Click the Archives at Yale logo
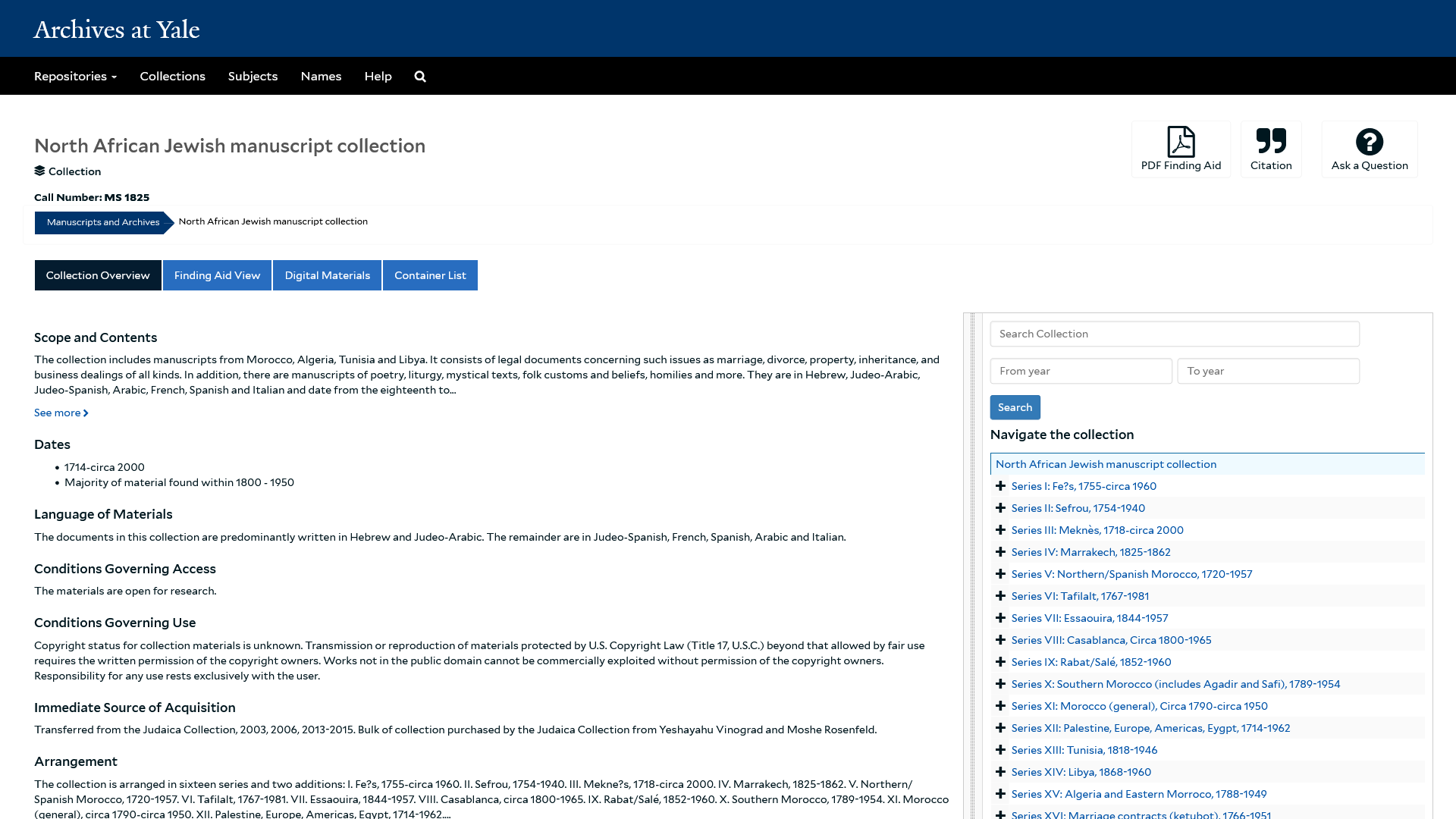Image resolution: width=1456 pixels, height=819 pixels. coord(116,29)
